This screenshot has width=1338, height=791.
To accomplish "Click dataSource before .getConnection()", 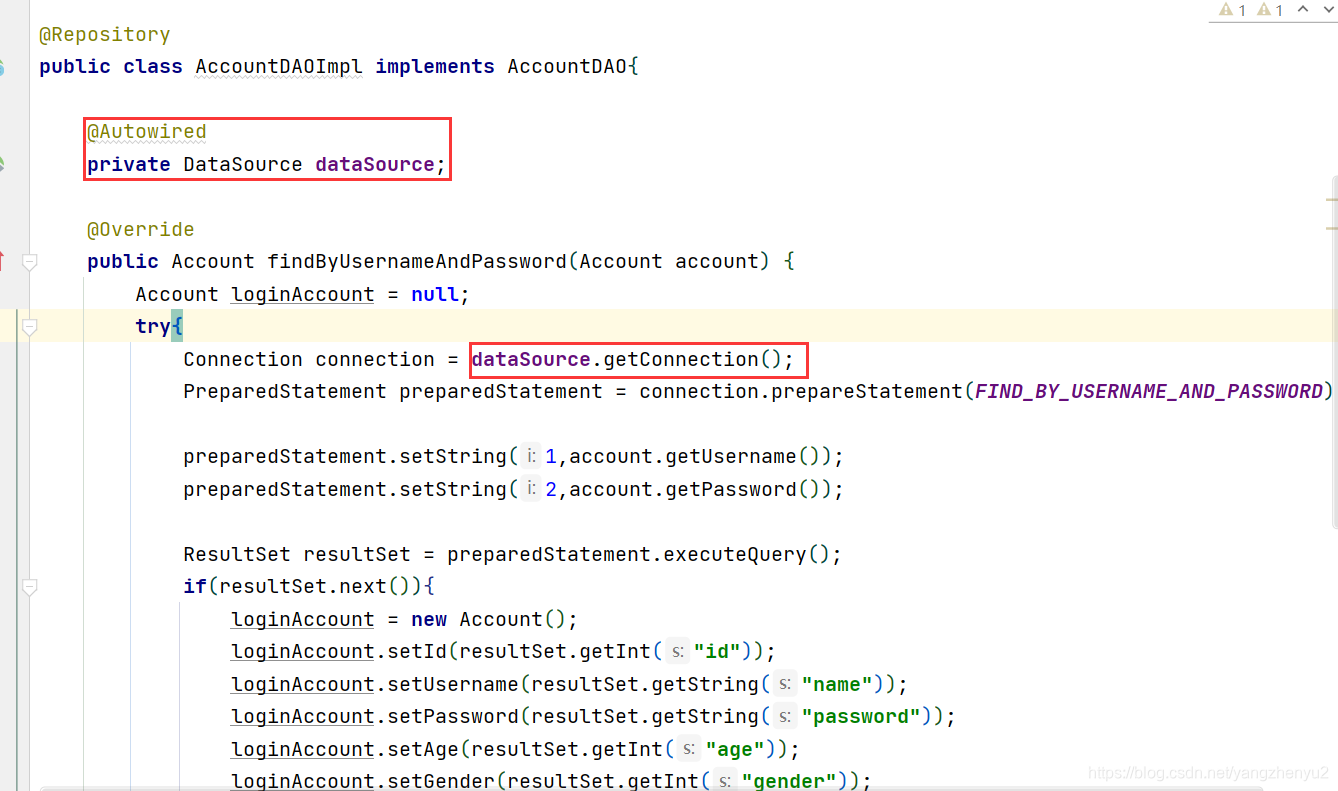I will tap(531, 360).
